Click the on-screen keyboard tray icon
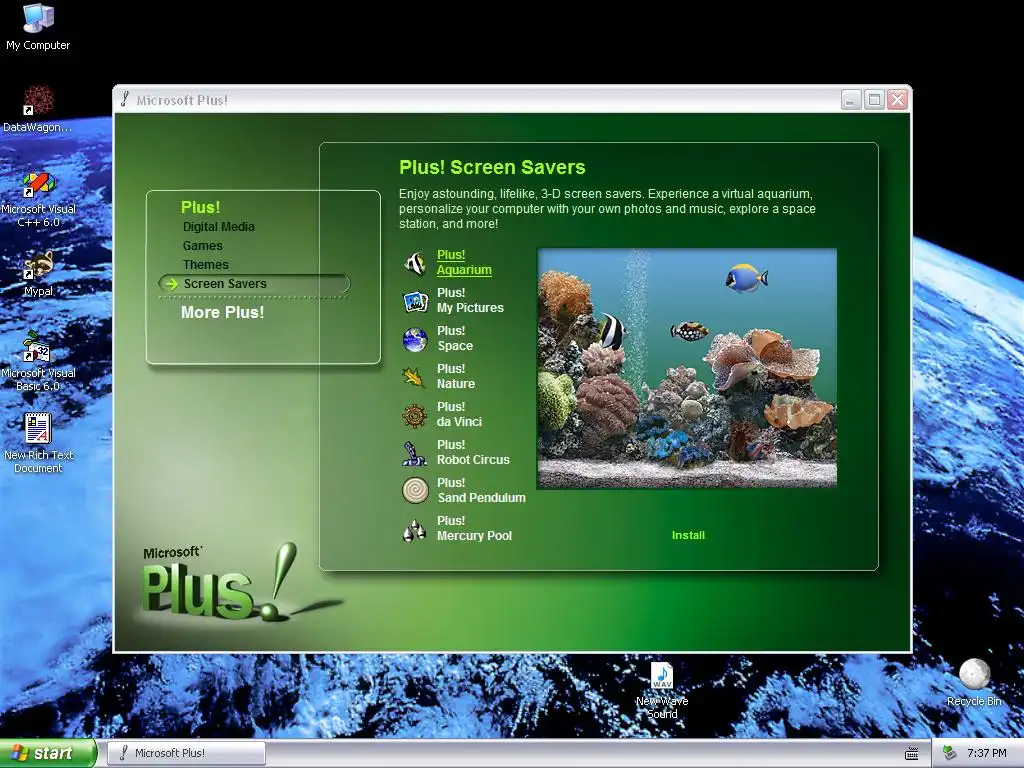The height and width of the screenshot is (768, 1024). pos(912,754)
